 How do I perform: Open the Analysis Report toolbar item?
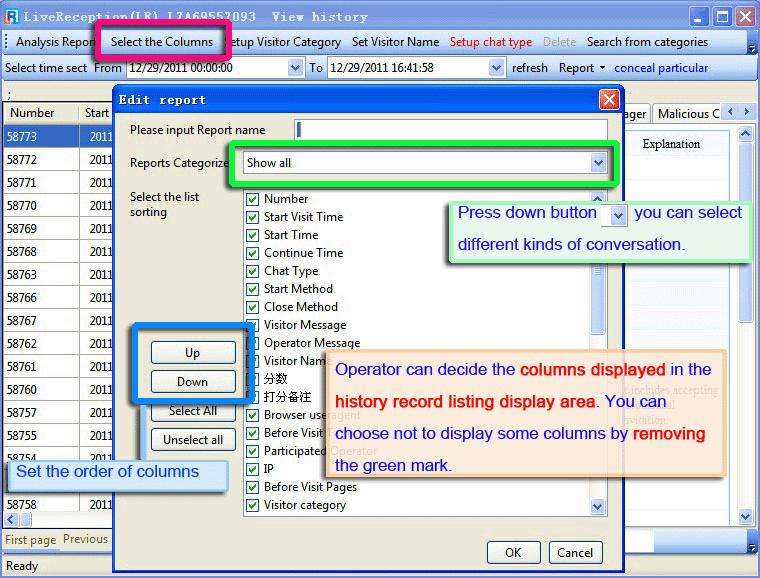click(54, 42)
